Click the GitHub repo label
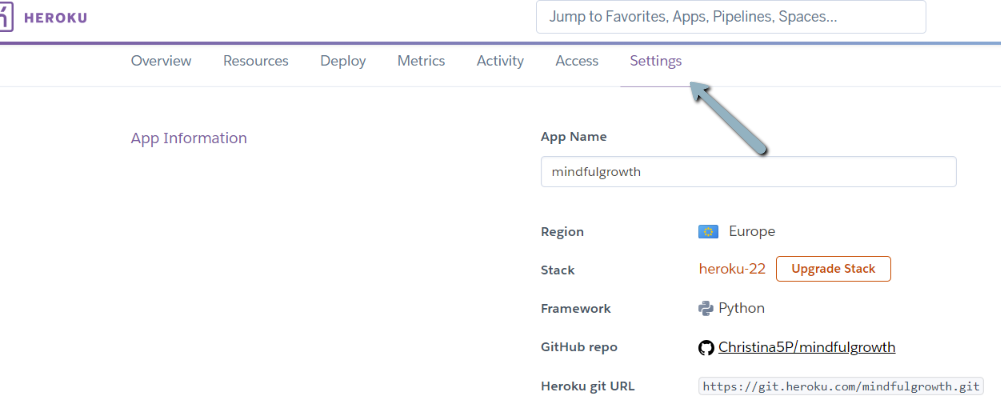The width and height of the screenshot is (1001, 408). [579, 347]
